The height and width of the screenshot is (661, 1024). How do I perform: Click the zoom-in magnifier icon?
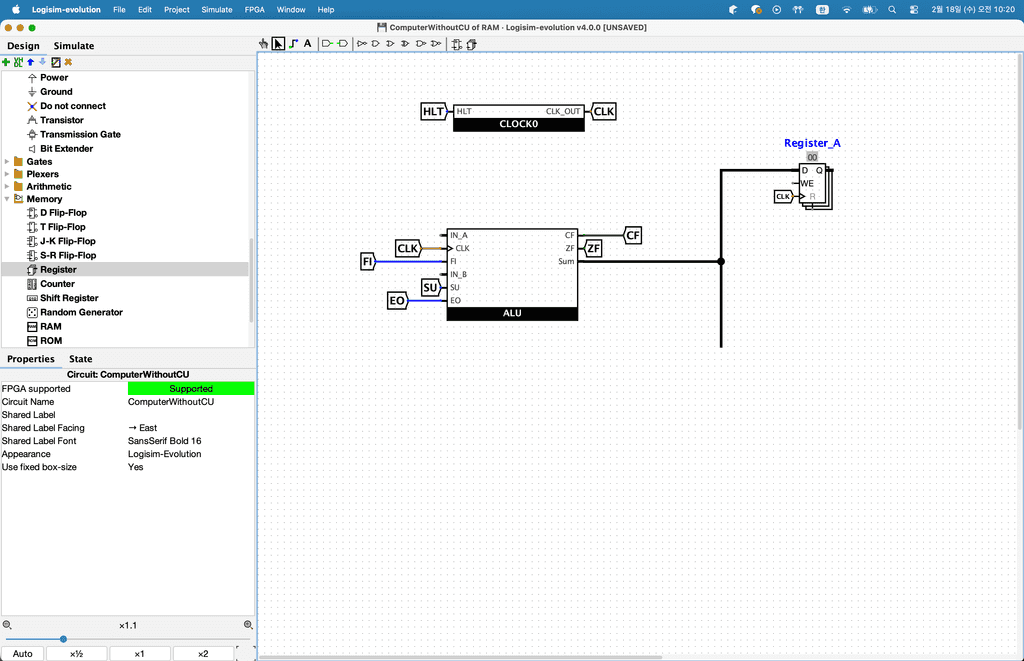pyautogui.click(x=248, y=625)
